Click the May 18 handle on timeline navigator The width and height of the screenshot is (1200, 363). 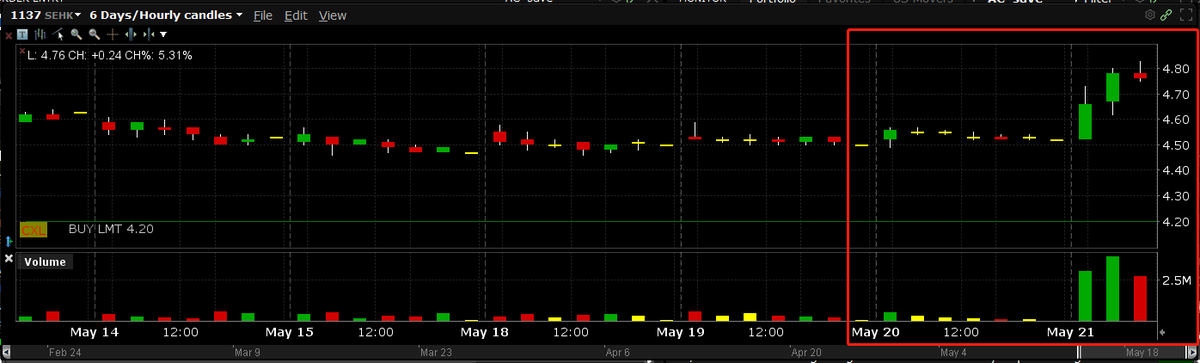(x=1142, y=352)
